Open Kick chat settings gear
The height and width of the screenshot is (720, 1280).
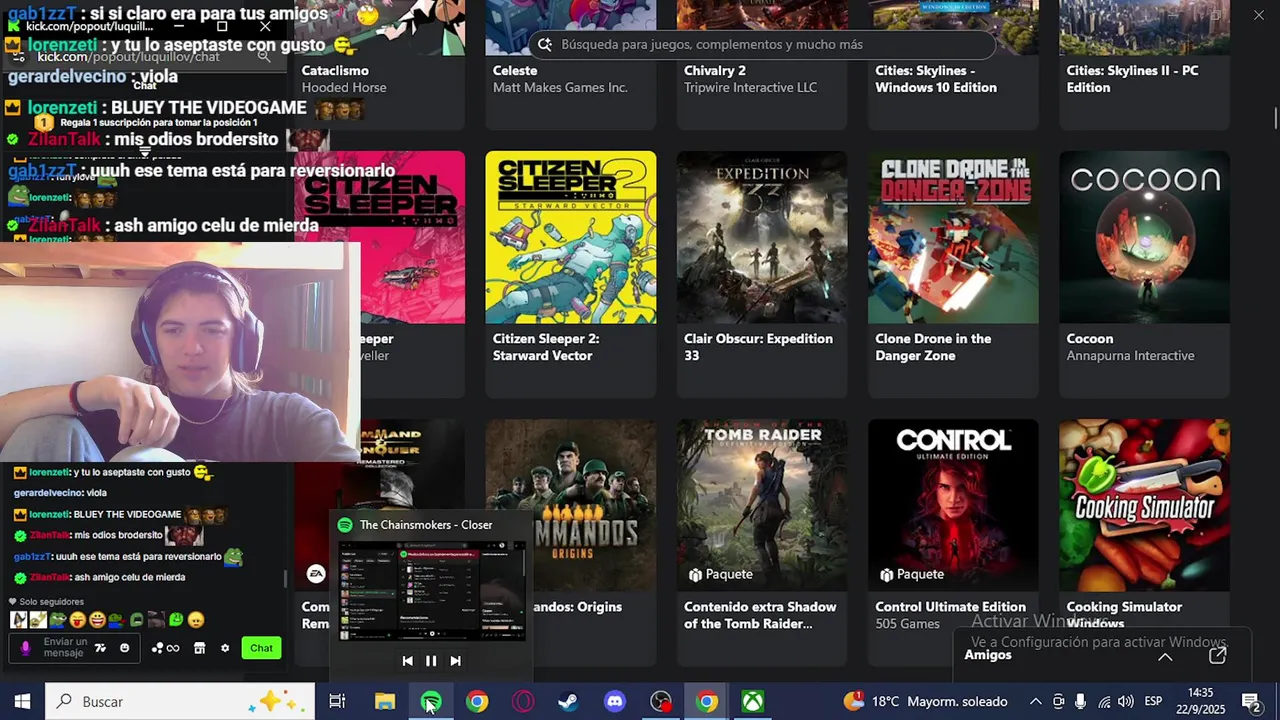point(225,648)
